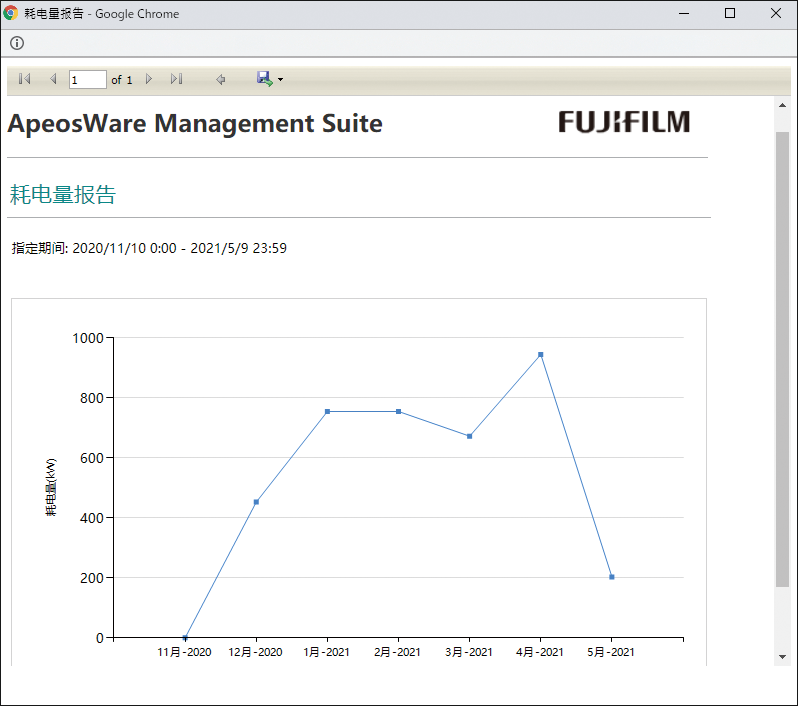Click the scrollbar down arrow
Screen dimensions: 798x706
click(782, 657)
